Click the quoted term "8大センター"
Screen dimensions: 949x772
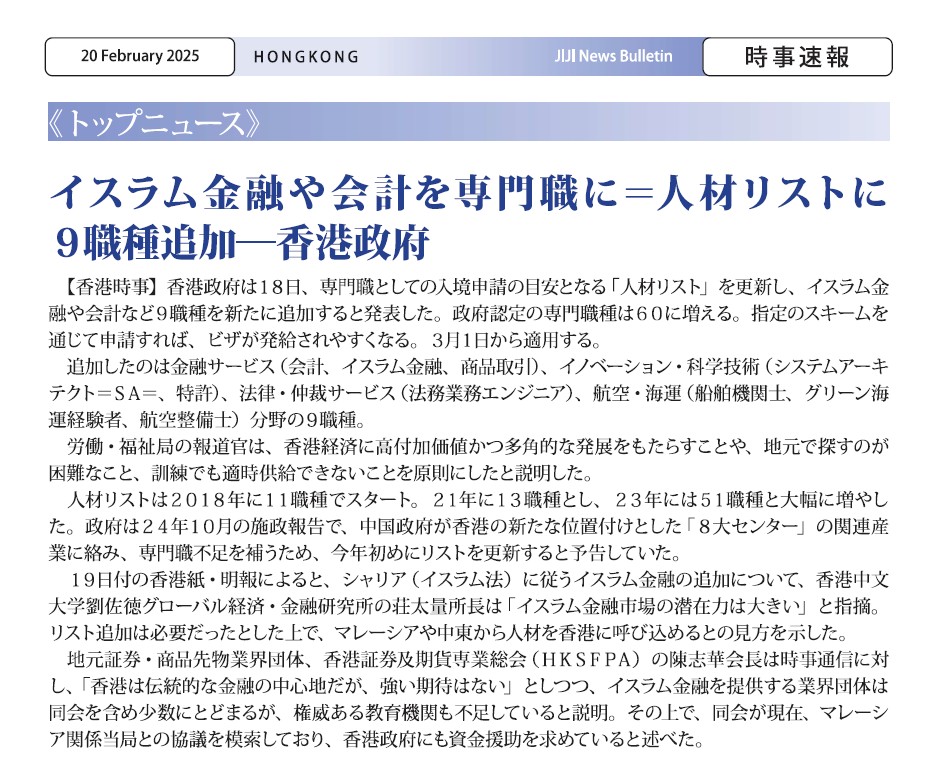tap(747, 526)
